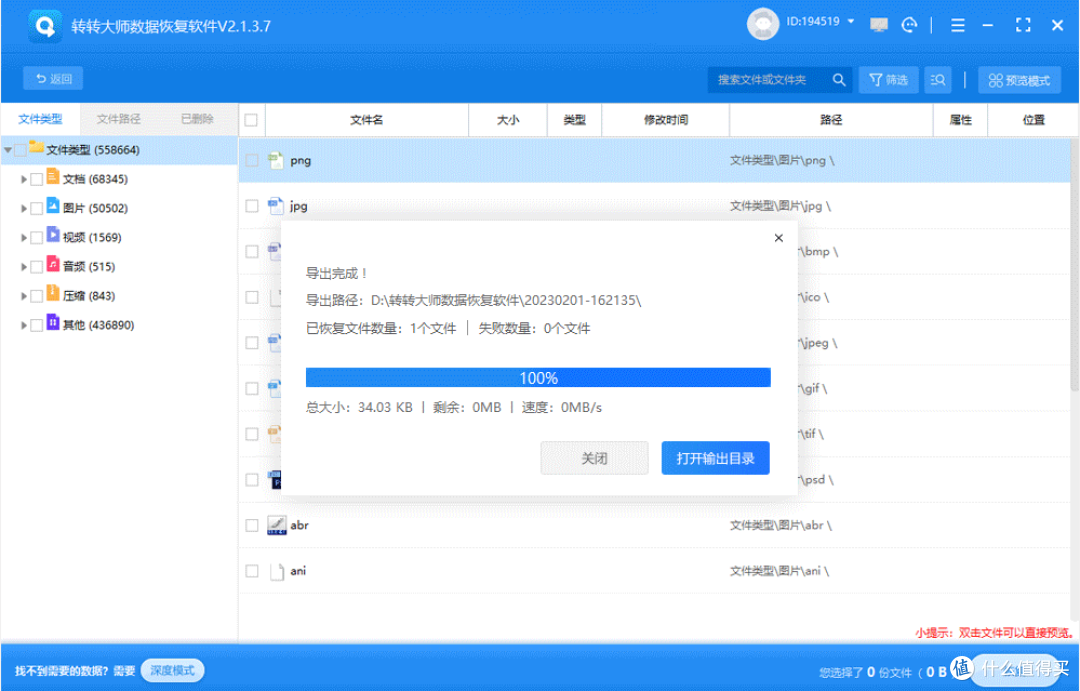The height and width of the screenshot is (691, 1080).
Task: Sort by the 位置 column header
Action: [1033, 120]
